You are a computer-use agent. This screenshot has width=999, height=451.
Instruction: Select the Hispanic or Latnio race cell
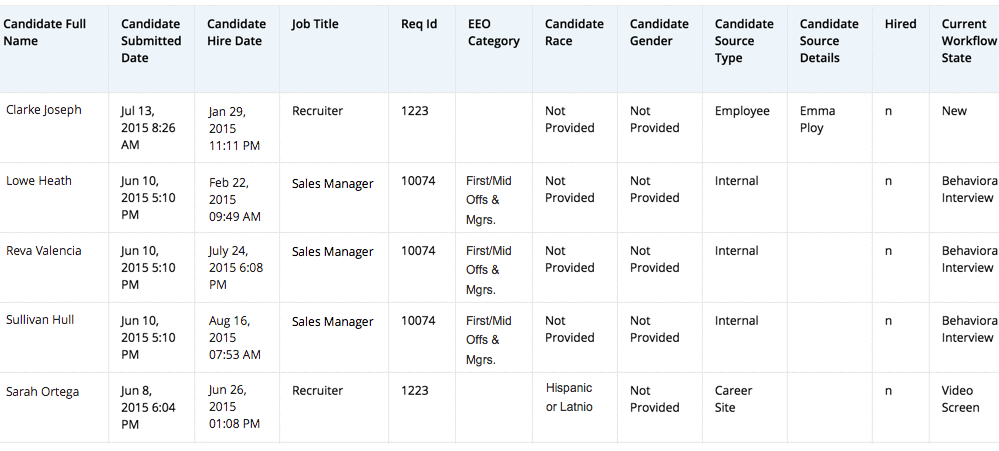[x=569, y=397]
